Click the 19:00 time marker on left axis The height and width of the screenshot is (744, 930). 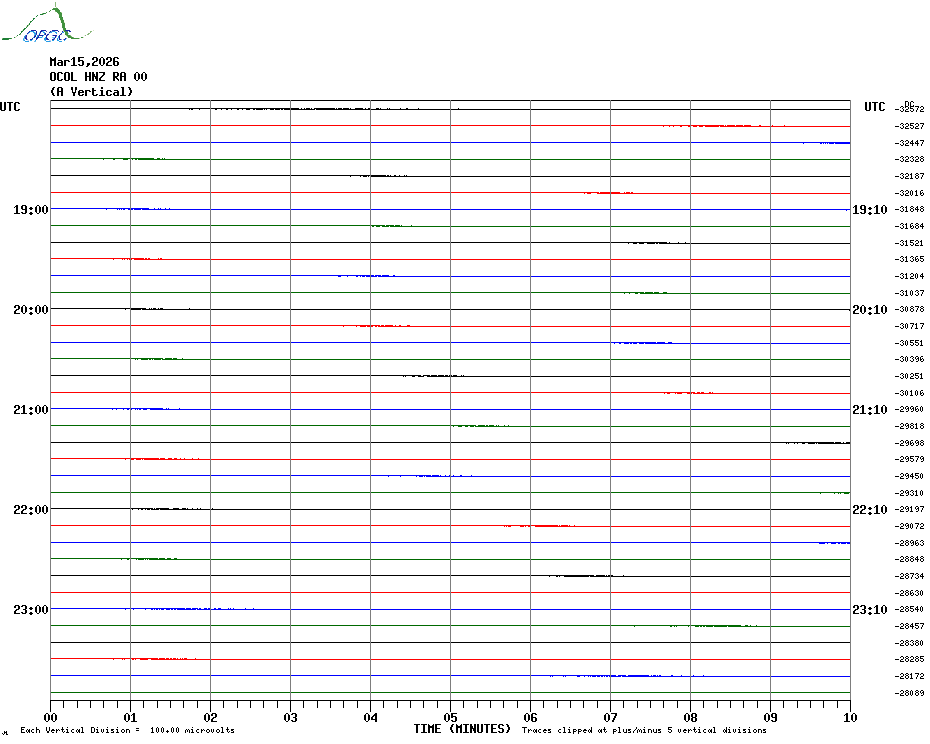[x=30, y=210]
